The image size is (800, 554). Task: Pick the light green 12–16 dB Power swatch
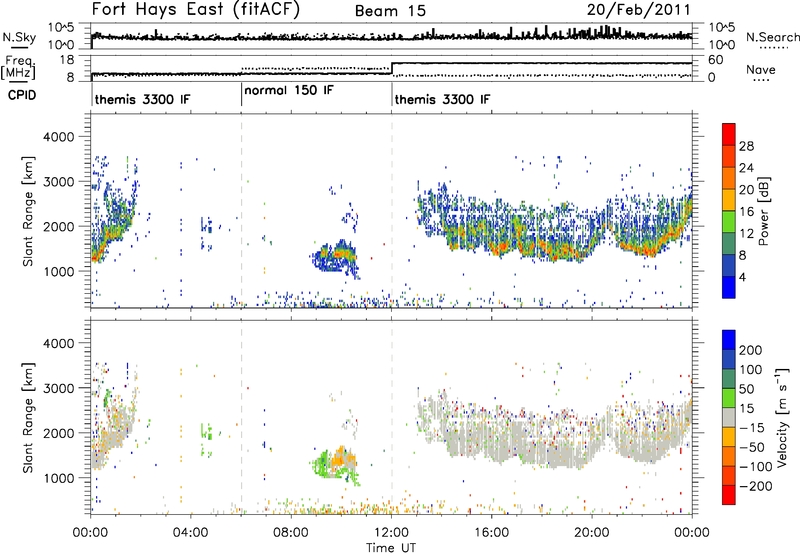729,221
